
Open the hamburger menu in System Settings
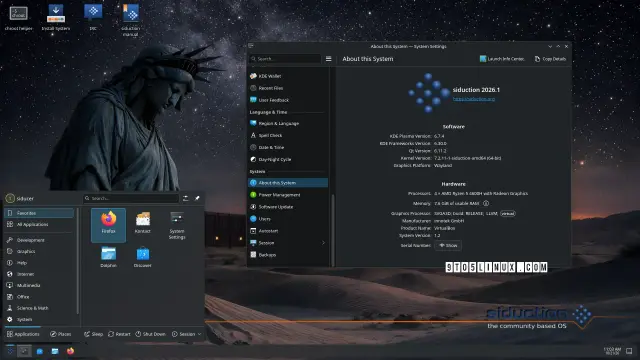pyautogui.click(x=329, y=59)
